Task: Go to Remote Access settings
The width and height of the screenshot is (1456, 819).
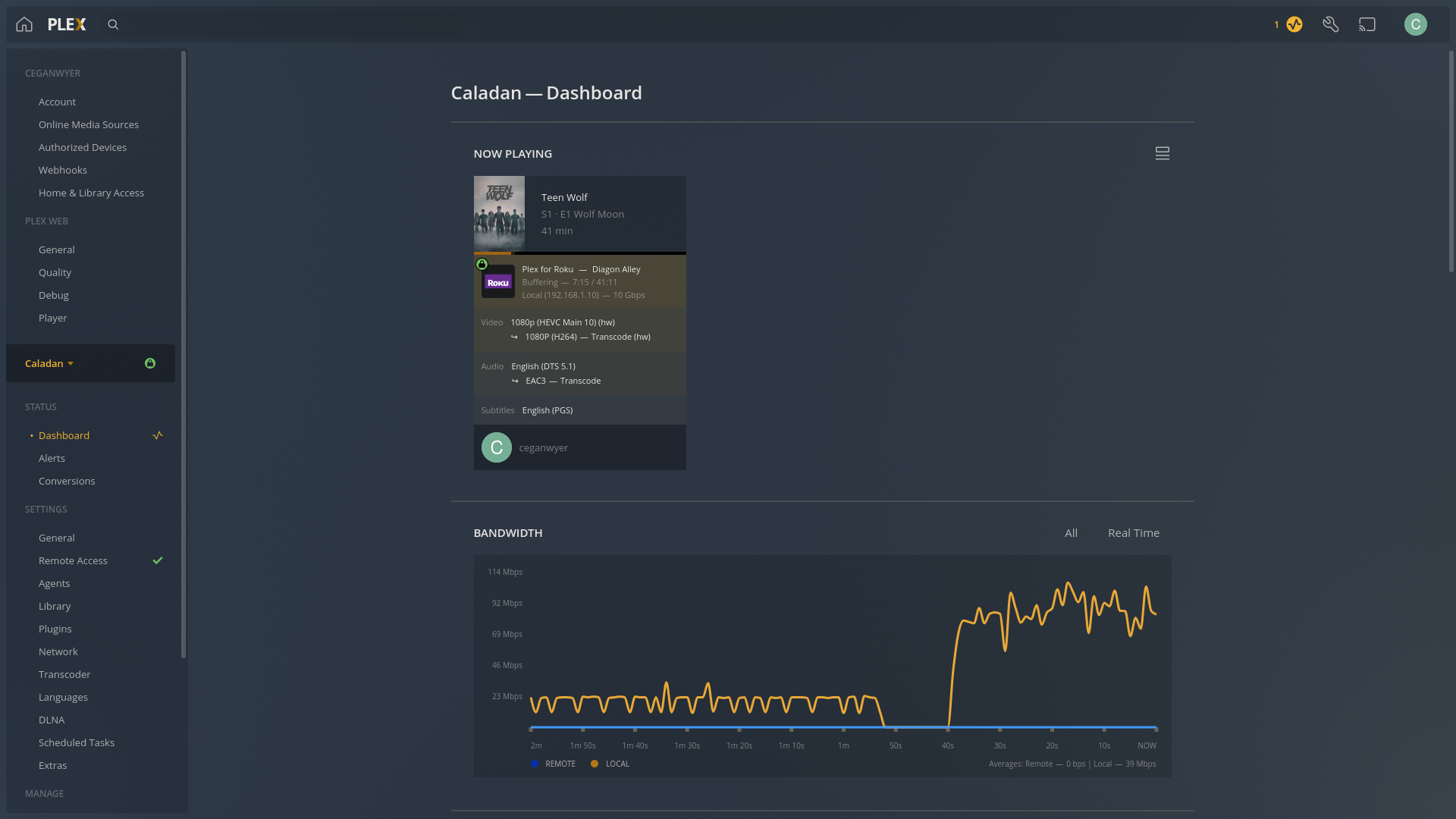Action: pos(73,560)
